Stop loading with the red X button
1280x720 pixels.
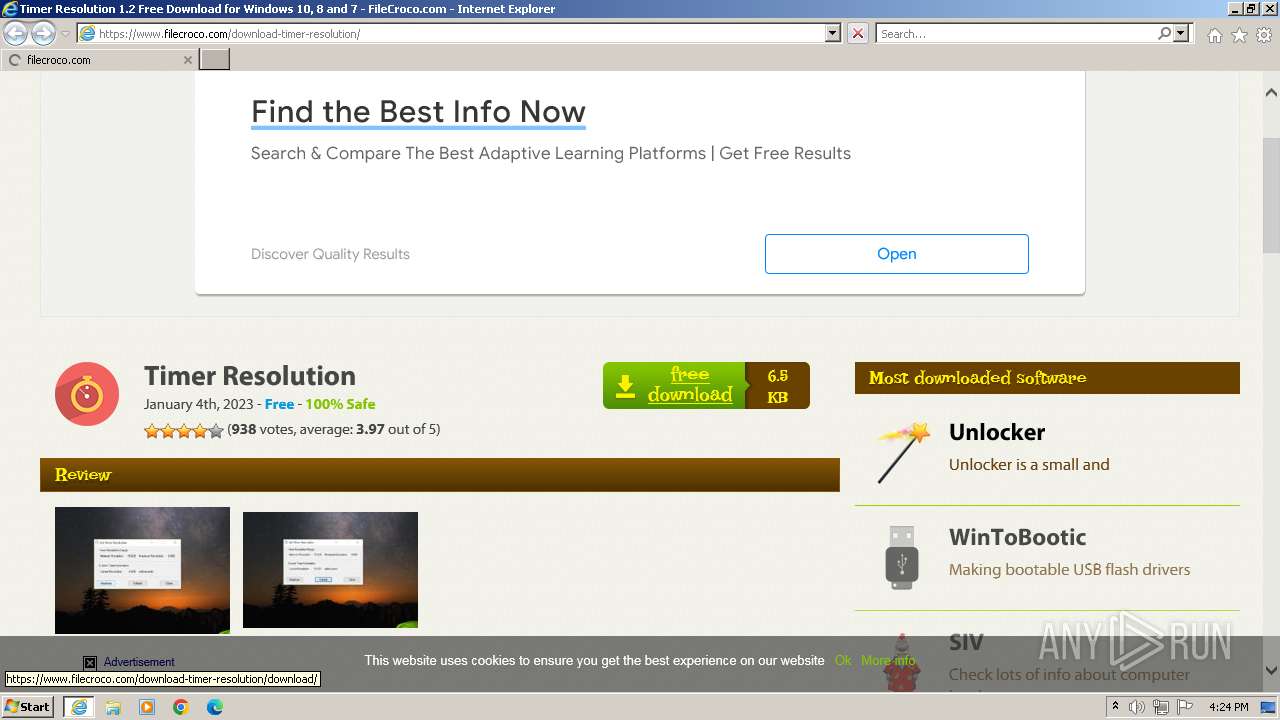[x=858, y=33]
